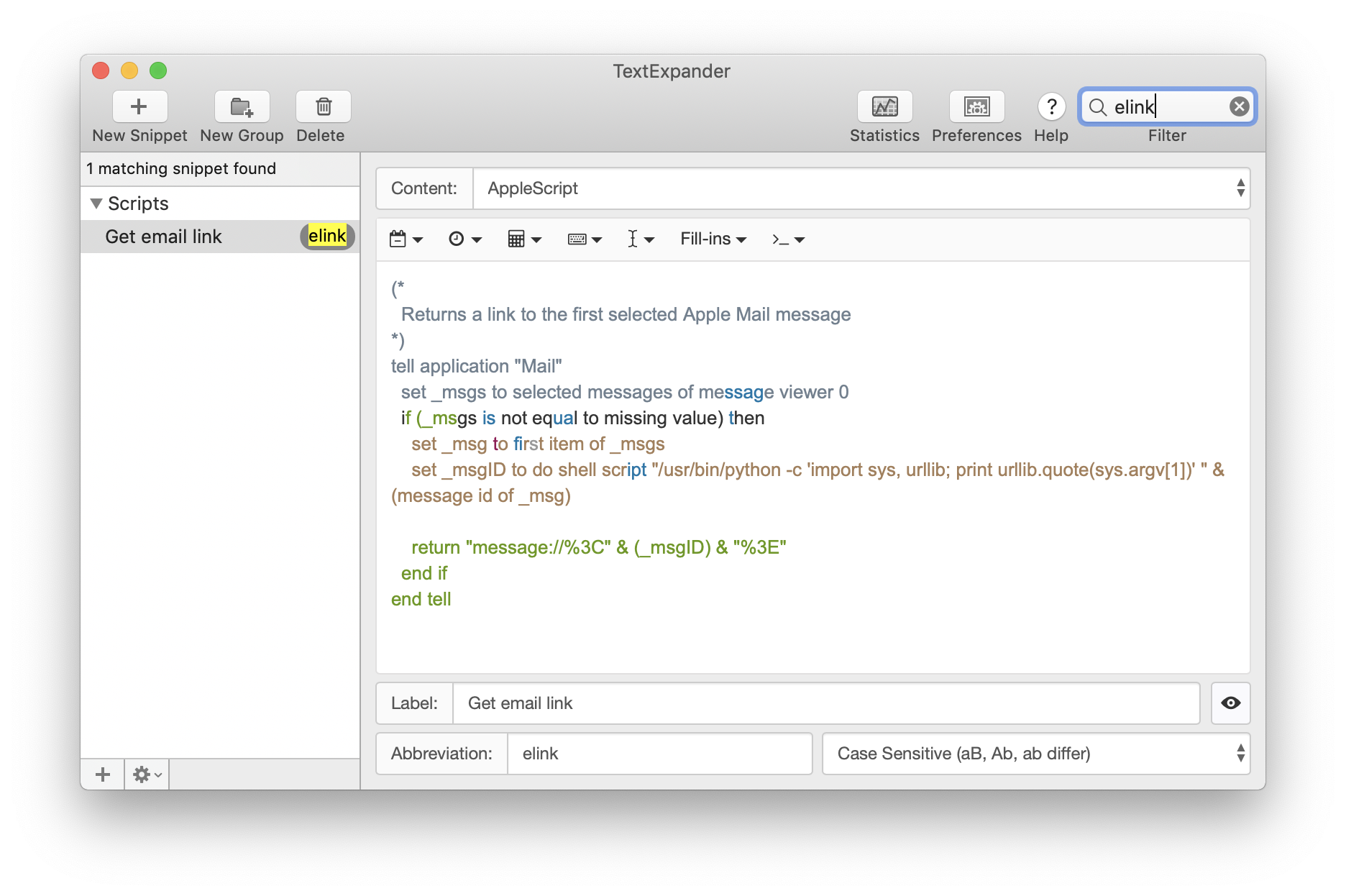
Task: Click the 'set _msg to first item' line
Action: [x=538, y=444]
